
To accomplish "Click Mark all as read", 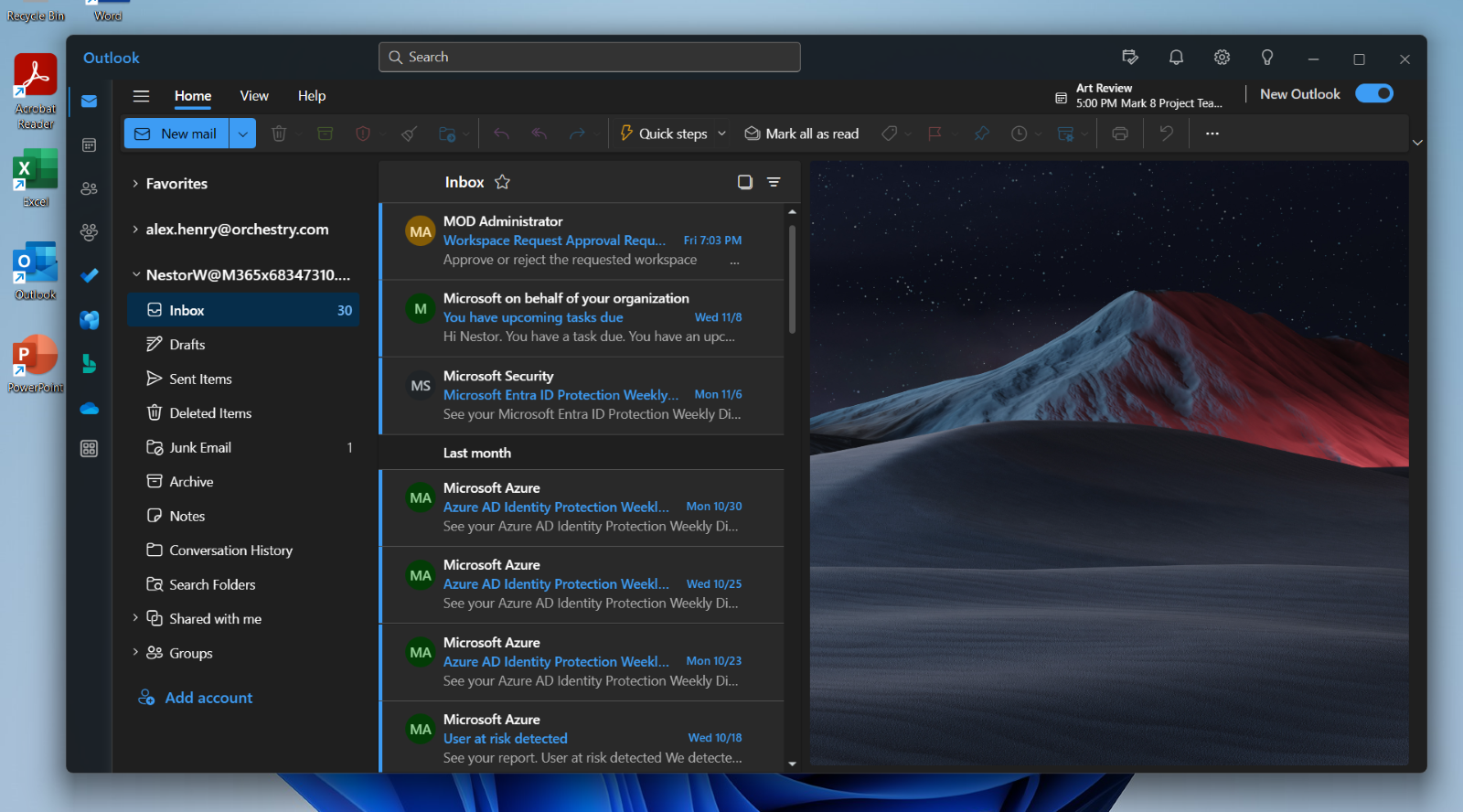I will tap(802, 134).
